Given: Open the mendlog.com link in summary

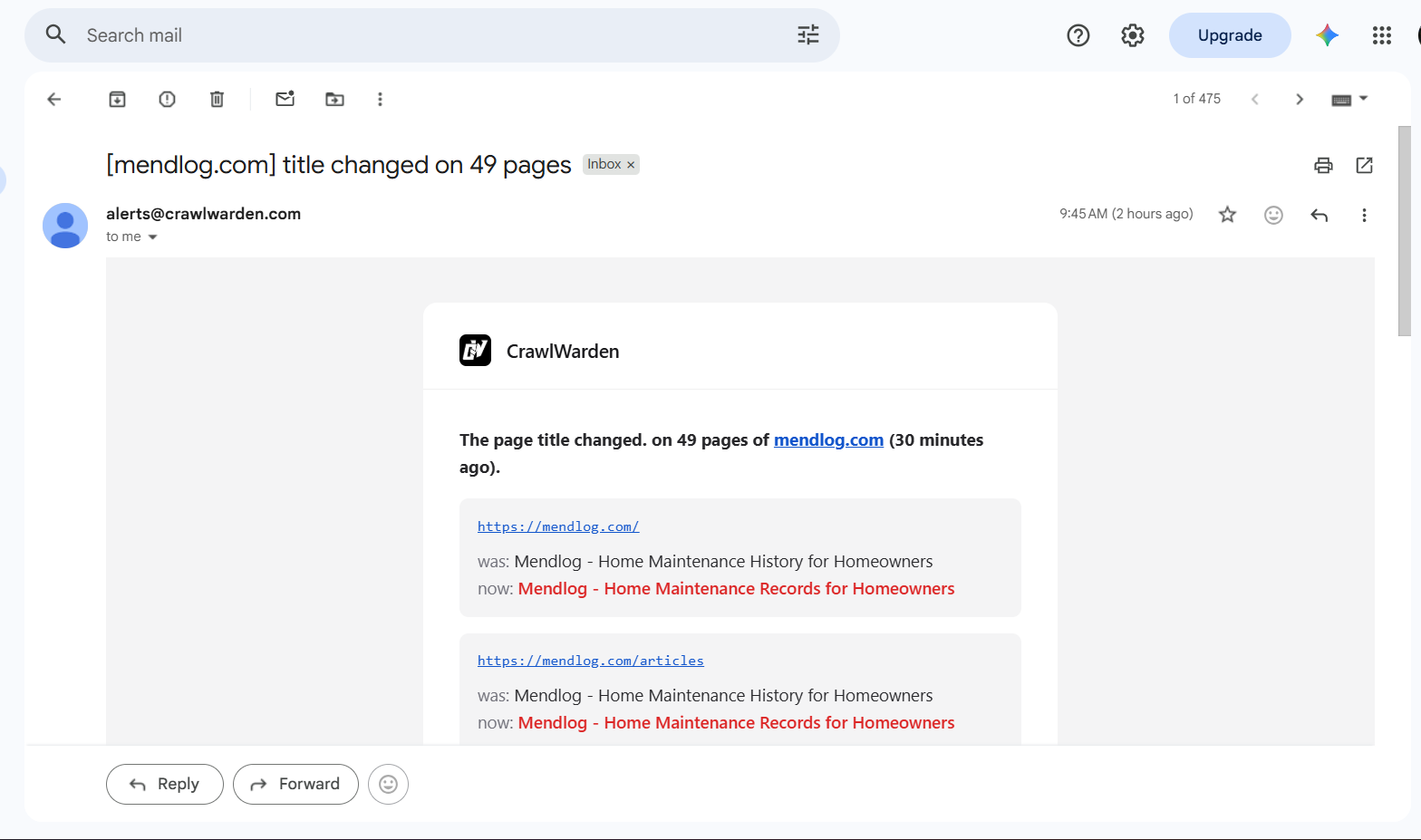Looking at the screenshot, I should click(828, 439).
